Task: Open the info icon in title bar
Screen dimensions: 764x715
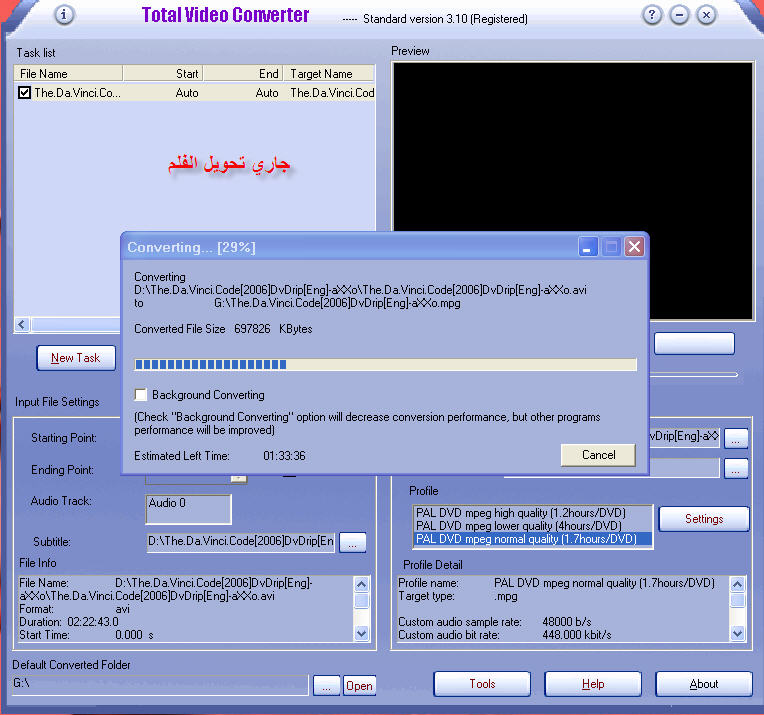Action: click(x=64, y=15)
